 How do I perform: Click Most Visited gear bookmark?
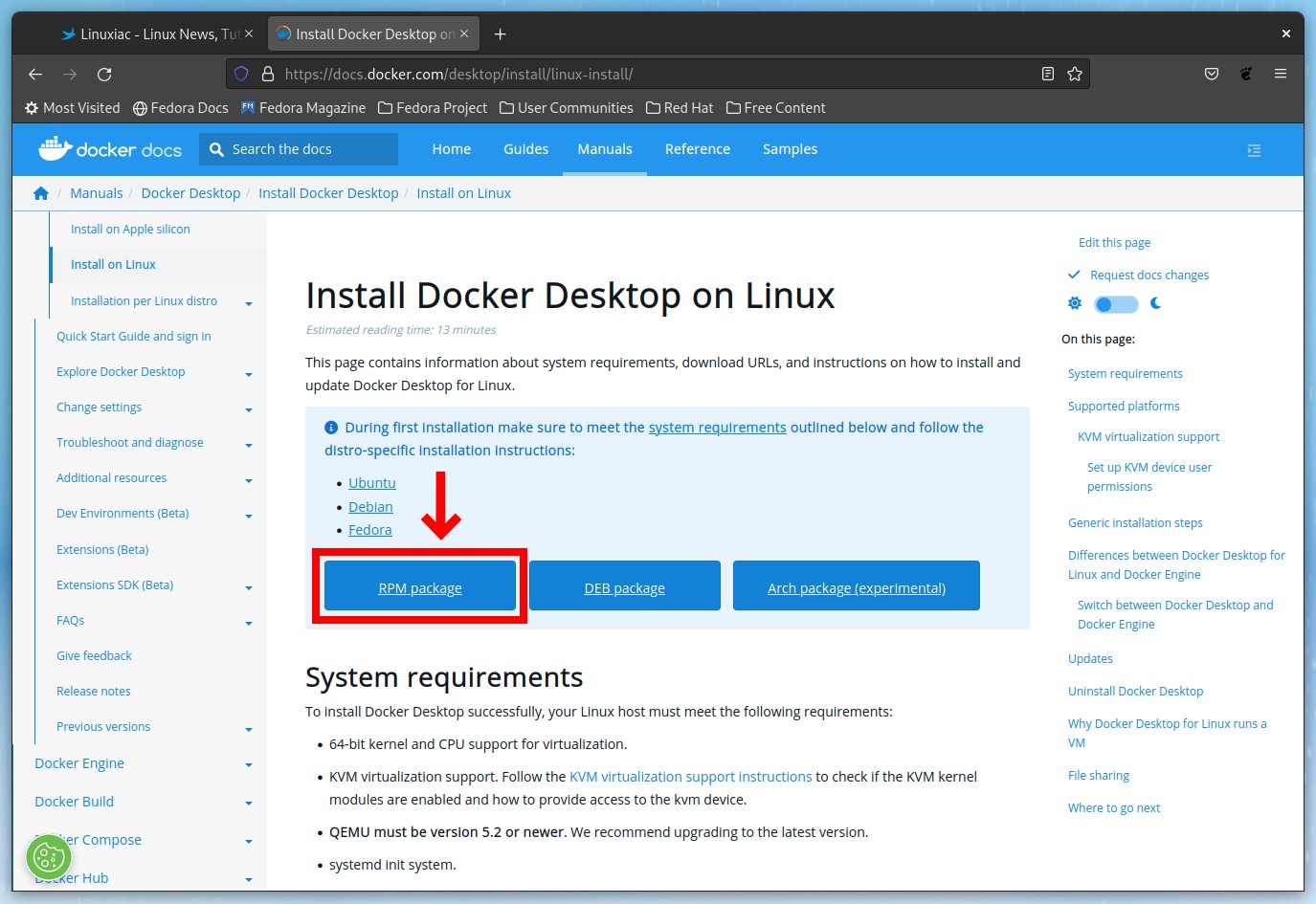(x=73, y=108)
